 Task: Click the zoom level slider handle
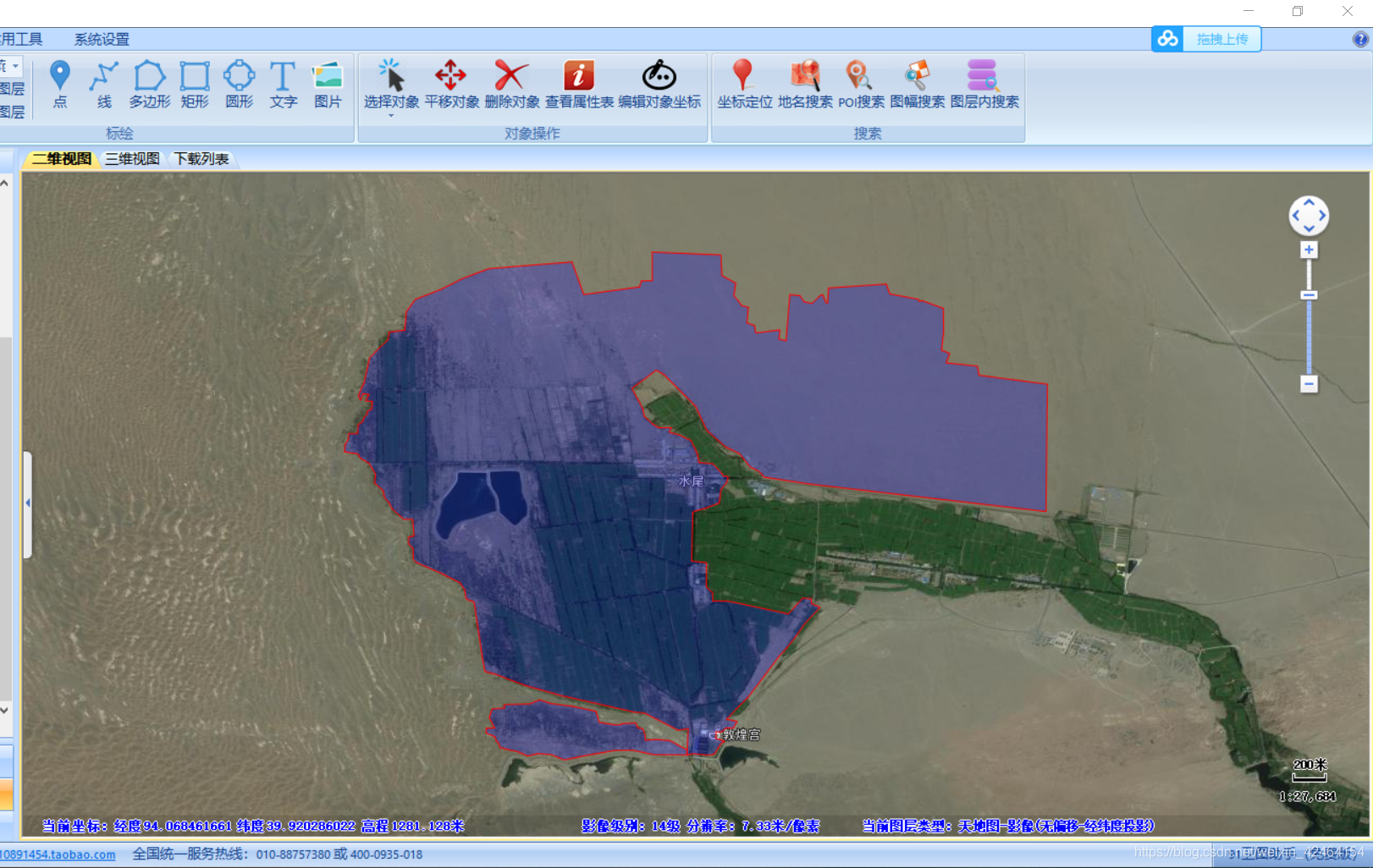pos(1309,295)
